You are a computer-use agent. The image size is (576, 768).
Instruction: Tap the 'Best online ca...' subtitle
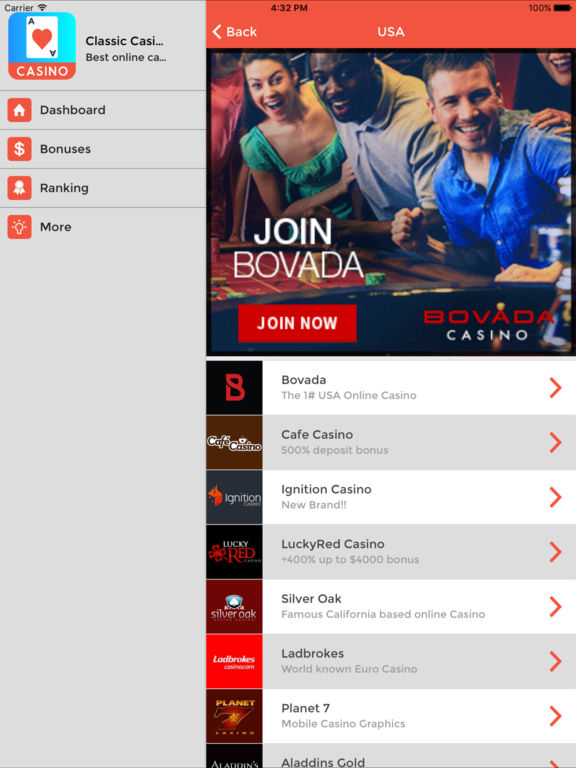pyautogui.click(x=126, y=57)
